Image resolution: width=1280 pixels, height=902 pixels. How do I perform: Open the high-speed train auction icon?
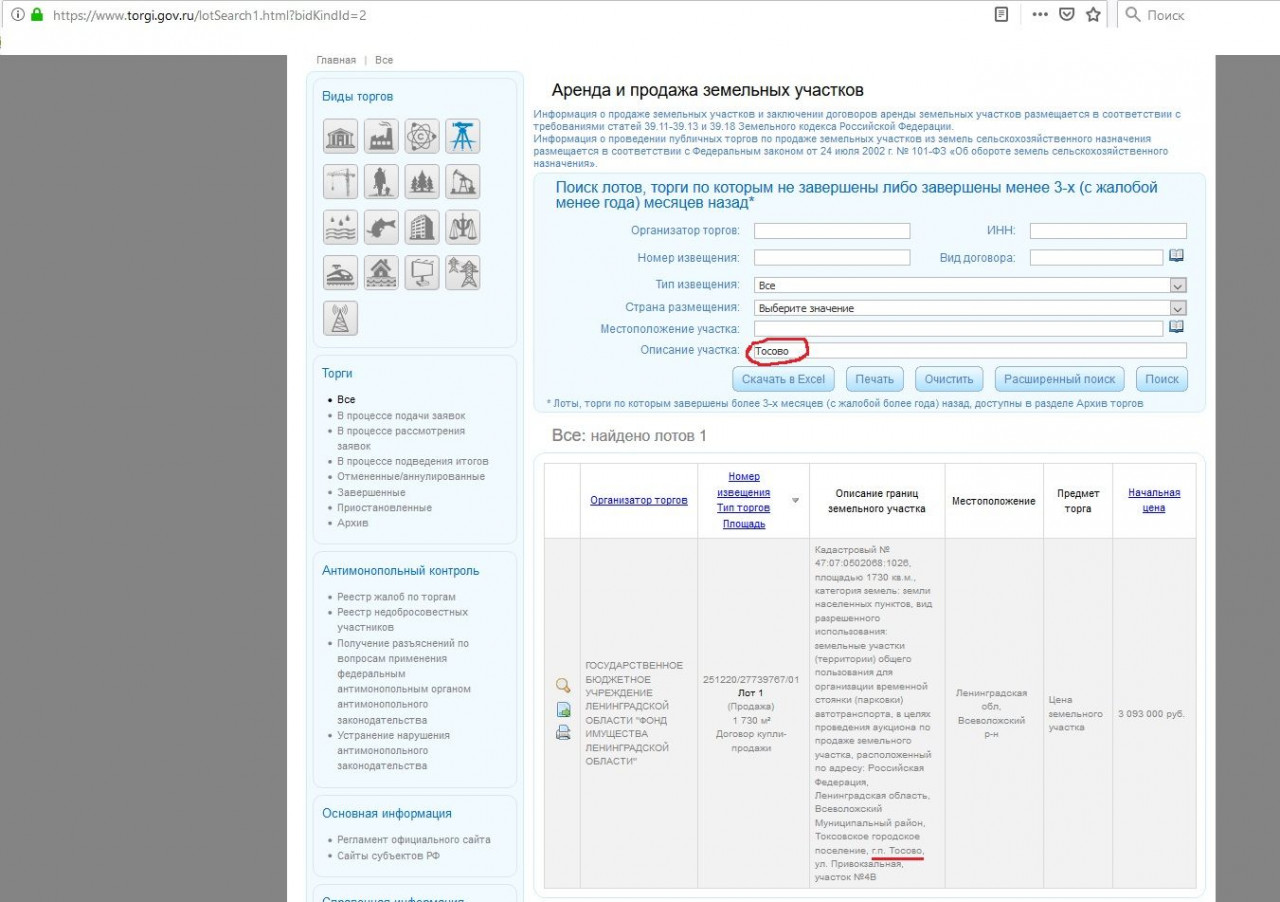point(341,272)
